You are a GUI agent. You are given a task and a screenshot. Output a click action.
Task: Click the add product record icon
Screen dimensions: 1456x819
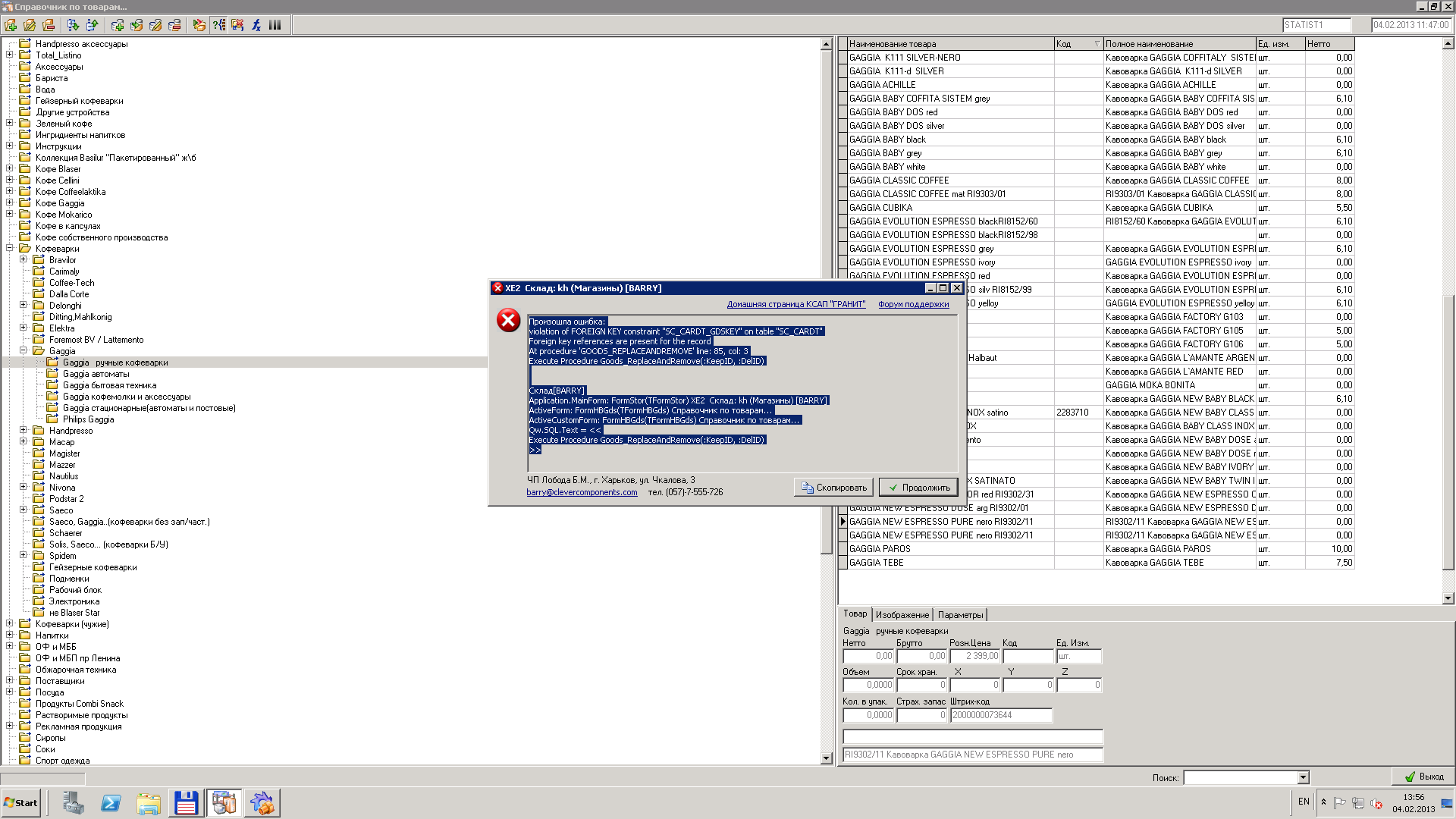click(x=118, y=25)
